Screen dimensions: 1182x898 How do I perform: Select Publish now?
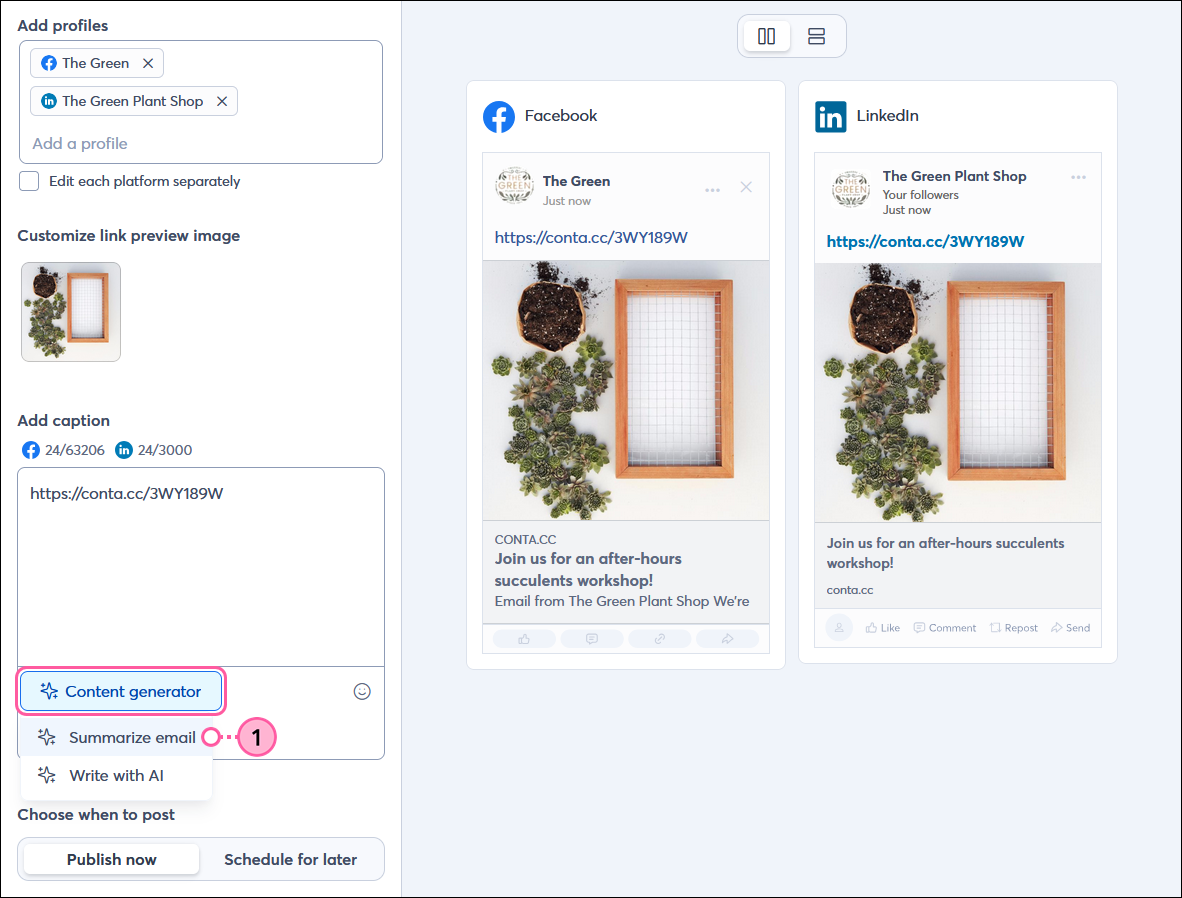[112, 860]
